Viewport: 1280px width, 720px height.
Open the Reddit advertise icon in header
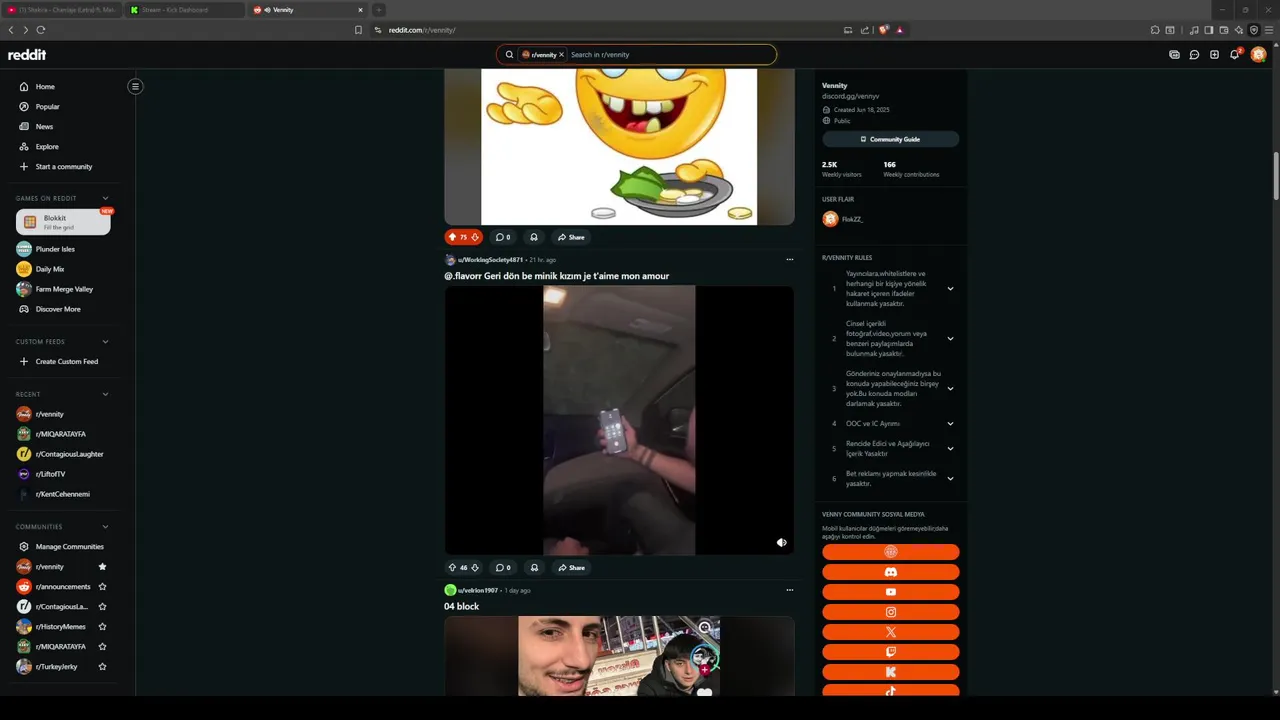click(x=1174, y=55)
